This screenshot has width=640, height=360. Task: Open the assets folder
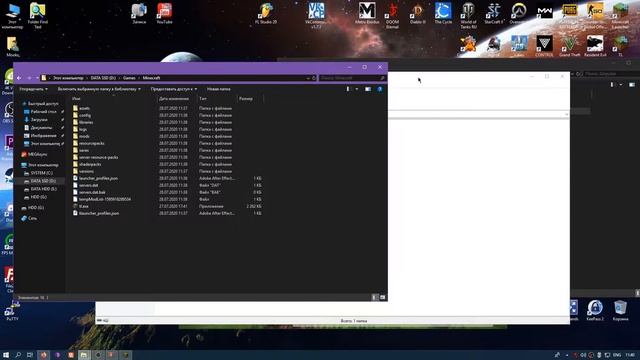click(84, 108)
